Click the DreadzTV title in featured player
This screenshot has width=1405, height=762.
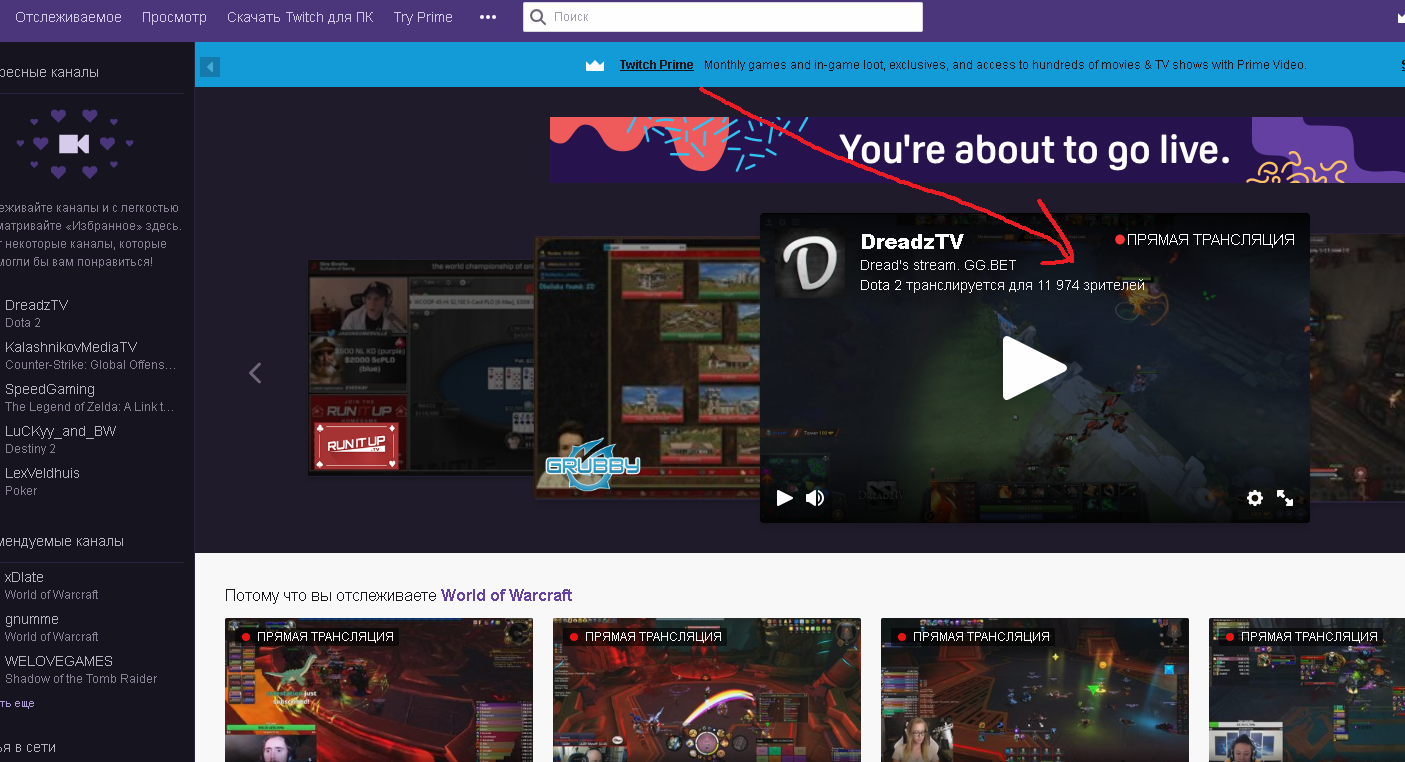click(914, 242)
